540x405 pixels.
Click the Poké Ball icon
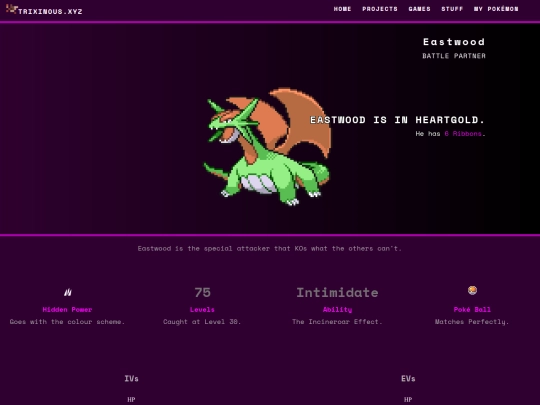tap(472, 290)
